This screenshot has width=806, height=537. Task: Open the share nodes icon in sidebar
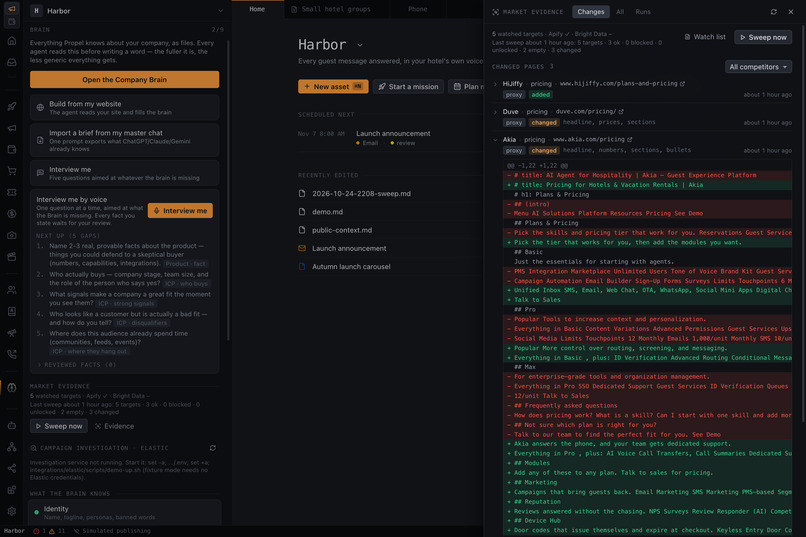click(12, 468)
